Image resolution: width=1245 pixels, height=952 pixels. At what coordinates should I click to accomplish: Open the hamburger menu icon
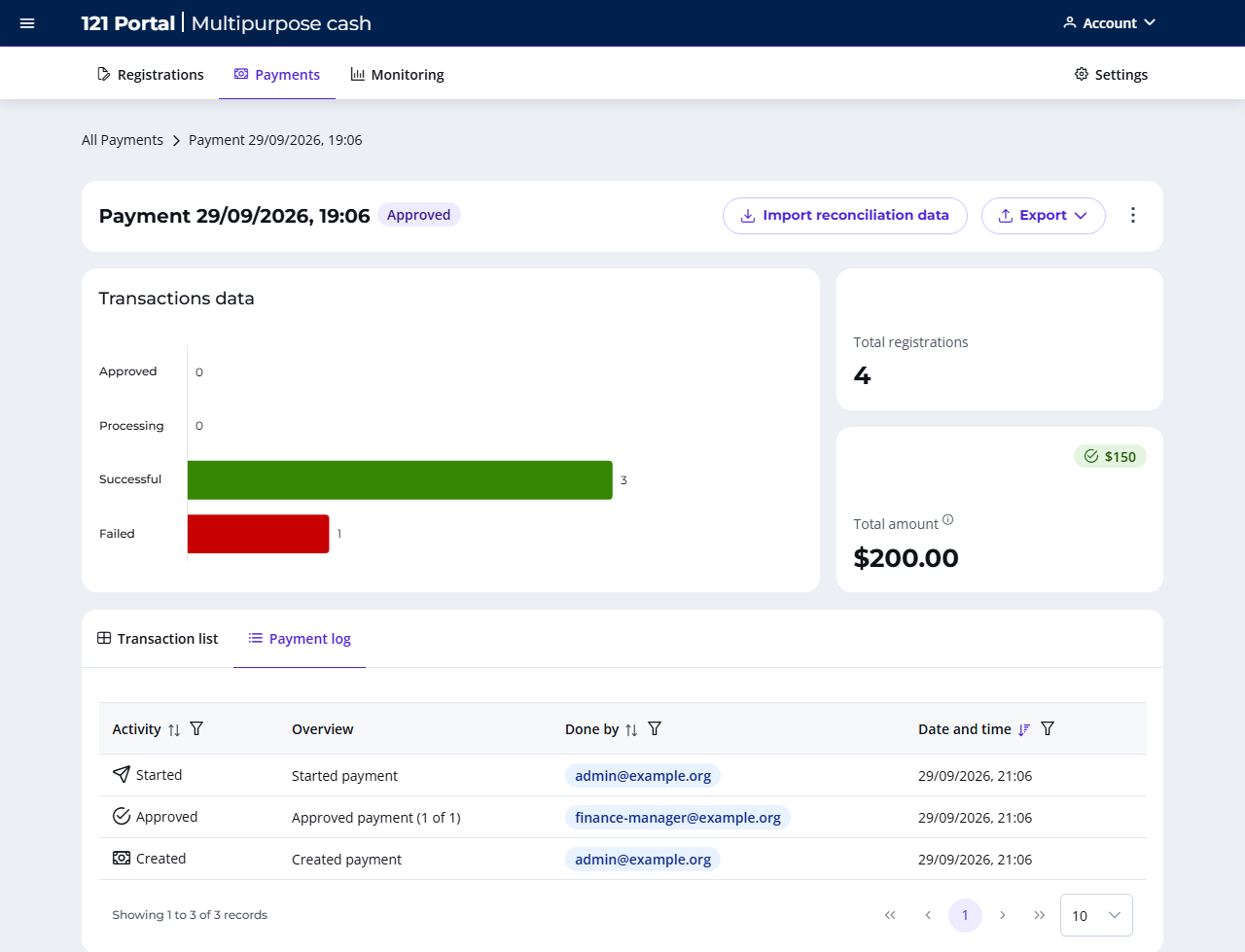[x=27, y=23]
